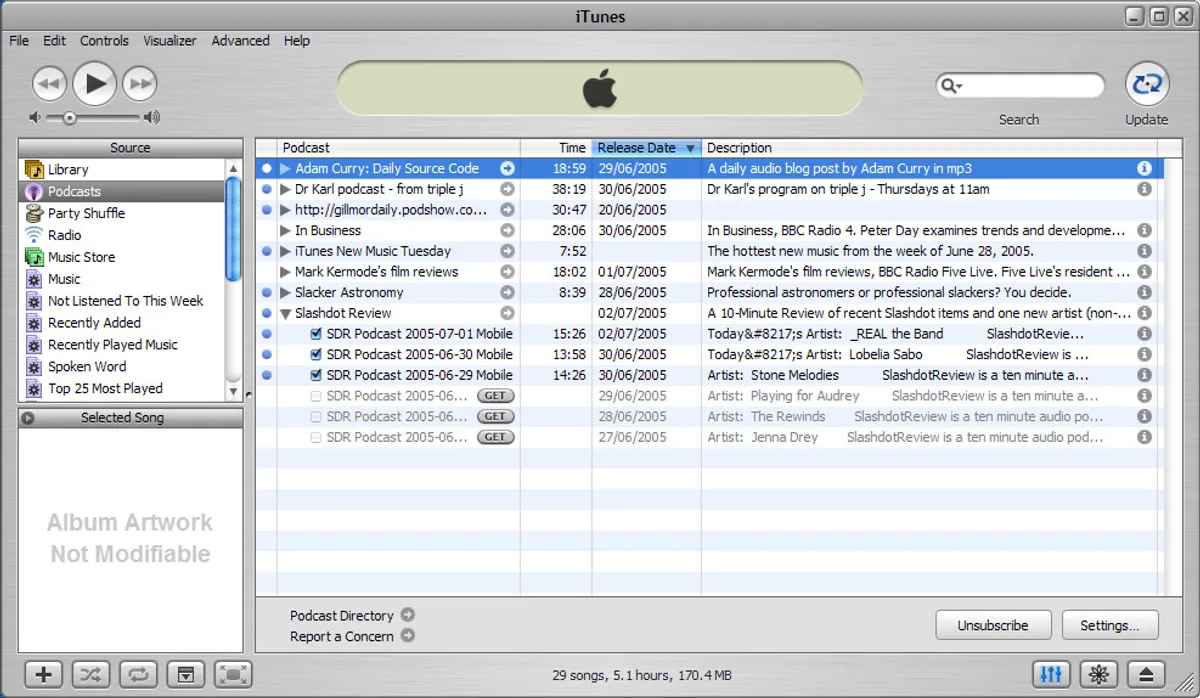The image size is (1200, 698).
Task: Get the 28/06/2005 SDR episode
Action: [x=495, y=416]
